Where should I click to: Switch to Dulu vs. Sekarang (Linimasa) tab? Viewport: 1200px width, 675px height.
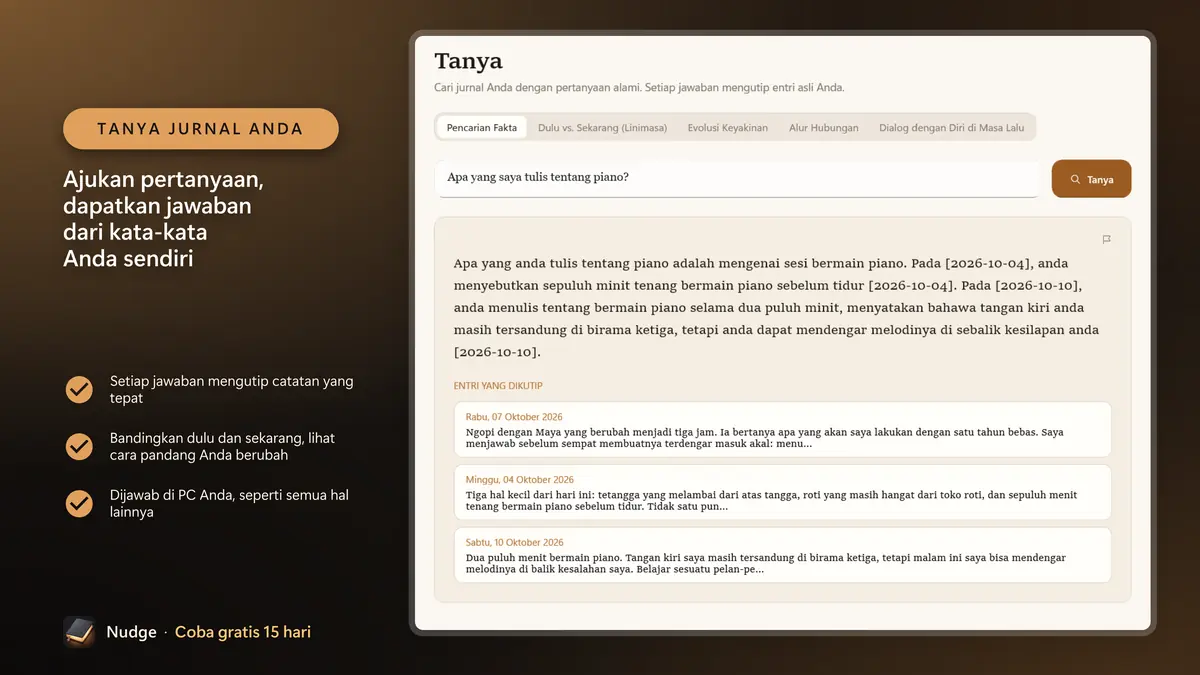(x=602, y=128)
